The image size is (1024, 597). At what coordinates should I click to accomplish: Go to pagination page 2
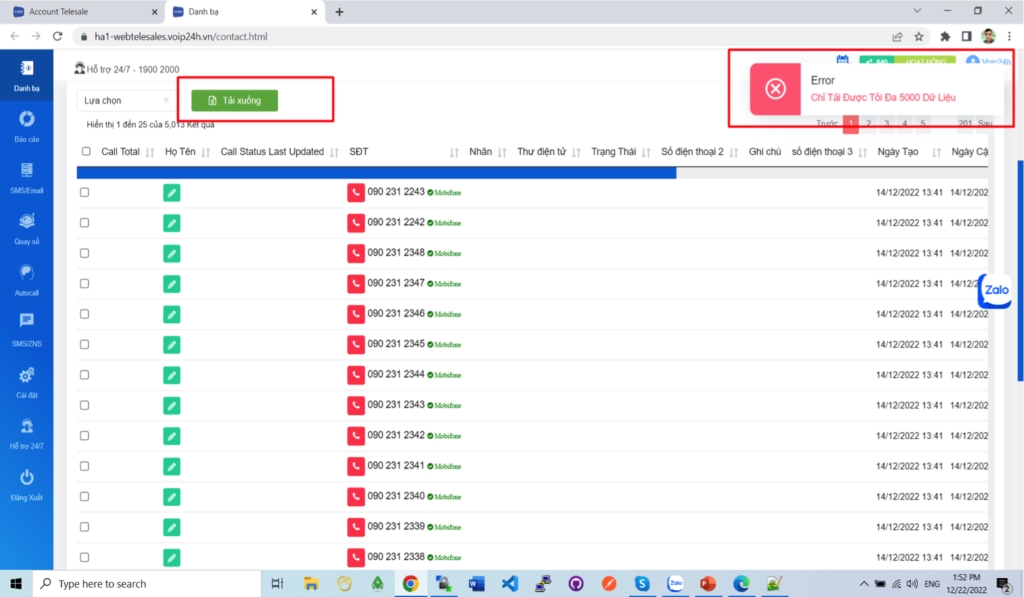click(x=869, y=124)
